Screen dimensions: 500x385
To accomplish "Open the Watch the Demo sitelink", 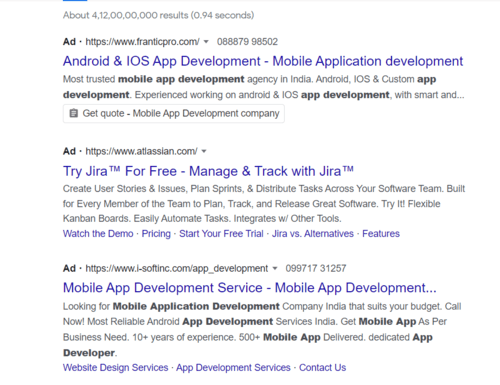I will tap(98, 234).
